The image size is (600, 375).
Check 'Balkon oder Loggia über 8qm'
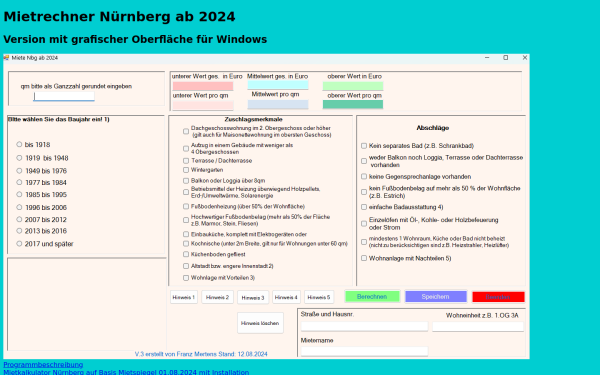point(186,181)
